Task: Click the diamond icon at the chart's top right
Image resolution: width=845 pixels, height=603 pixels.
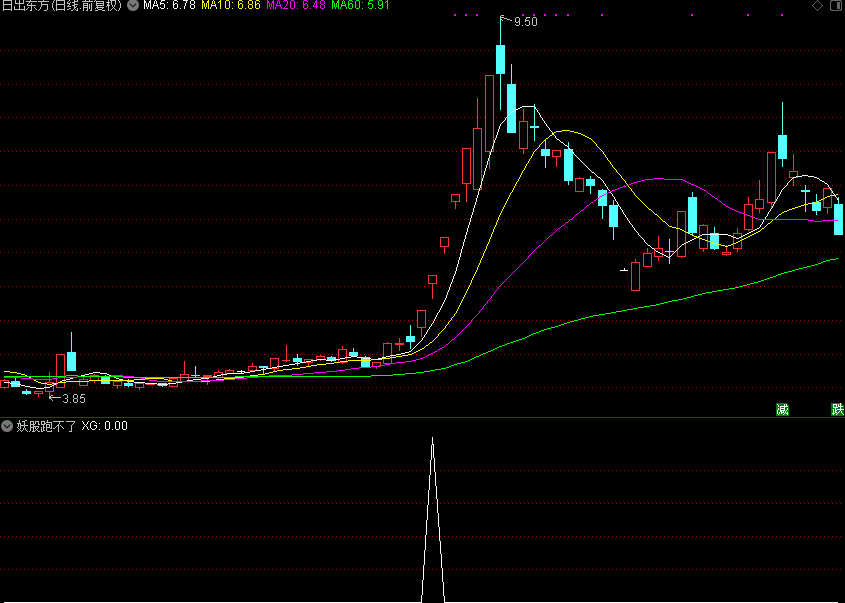Action: [818, 6]
